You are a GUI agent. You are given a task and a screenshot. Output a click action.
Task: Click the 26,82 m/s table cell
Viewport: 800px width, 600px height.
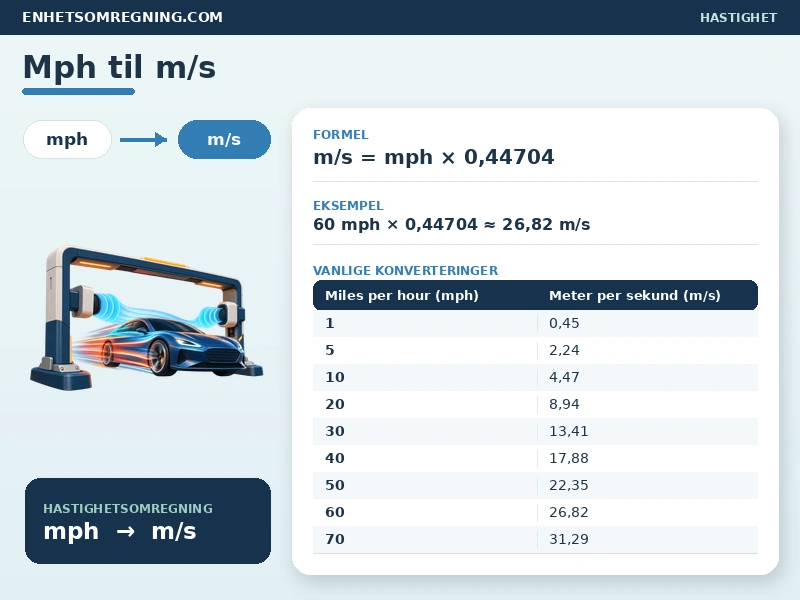648,513
